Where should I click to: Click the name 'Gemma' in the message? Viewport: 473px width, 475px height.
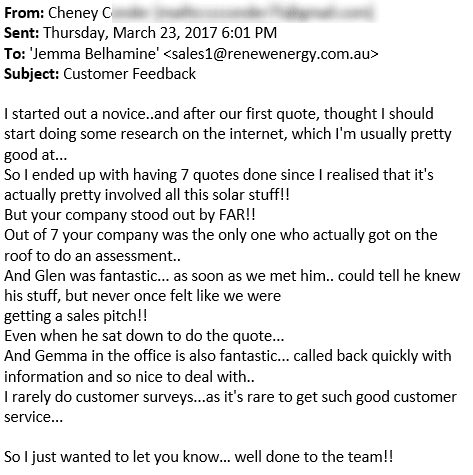coord(61,356)
